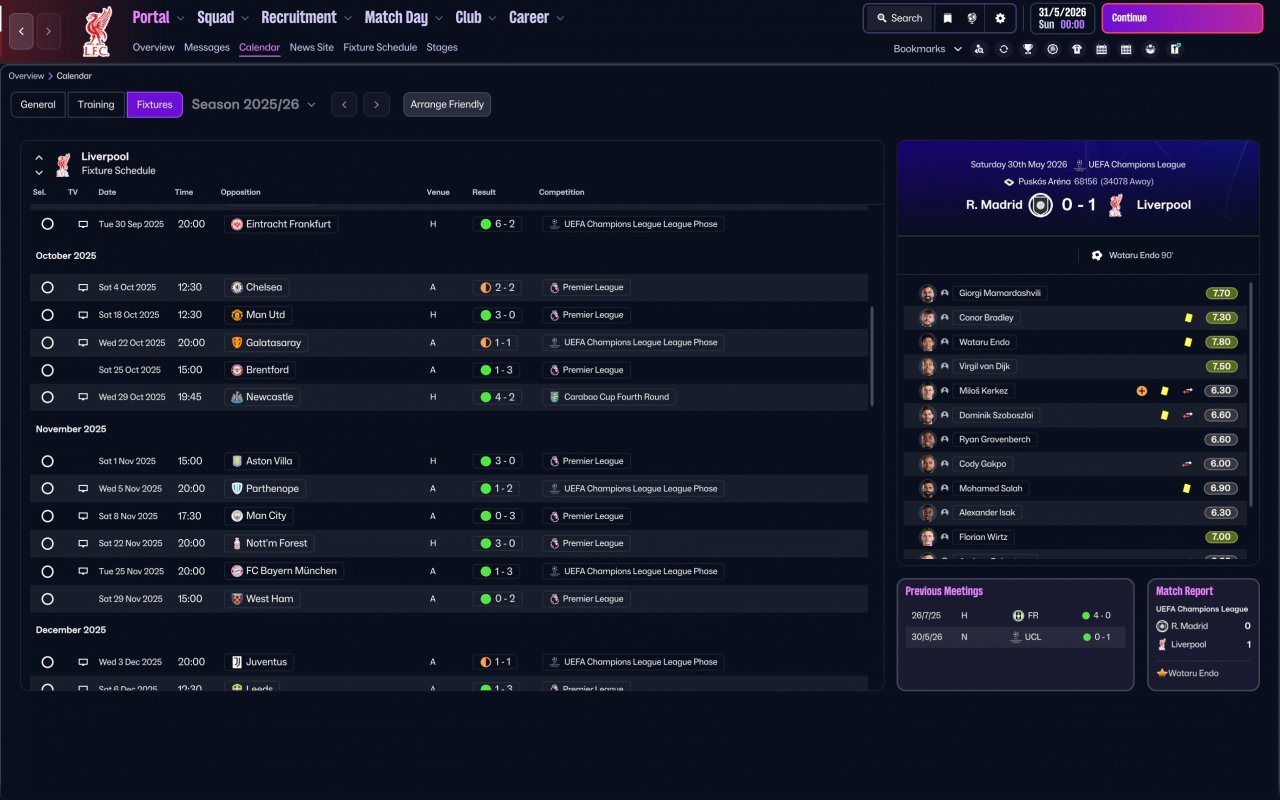This screenshot has height=800, width=1280.
Task: Expand the Bookmarks dropdown
Action: click(928, 49)
